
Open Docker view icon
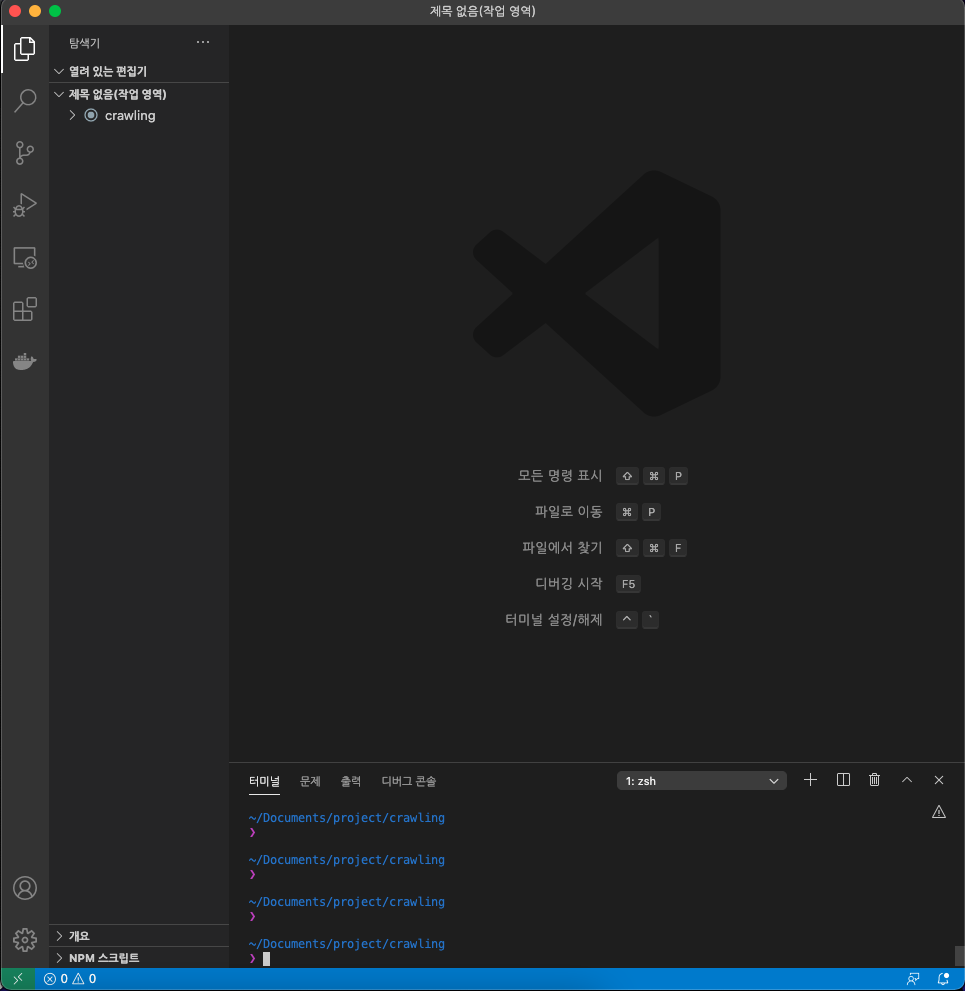click(x=25, y=361)
